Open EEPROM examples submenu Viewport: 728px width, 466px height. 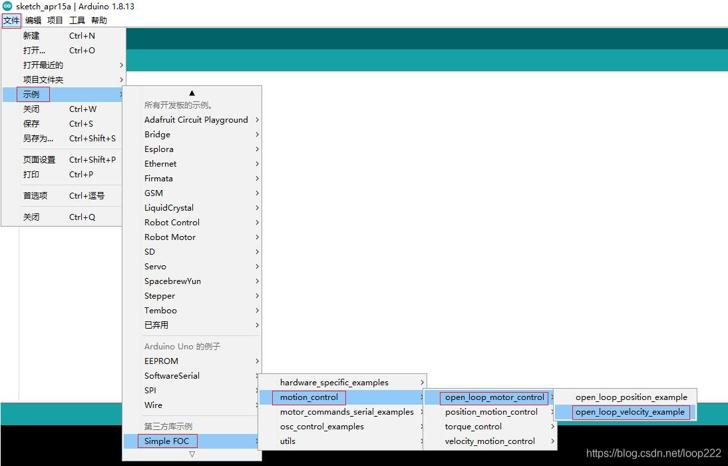point(192,361)
